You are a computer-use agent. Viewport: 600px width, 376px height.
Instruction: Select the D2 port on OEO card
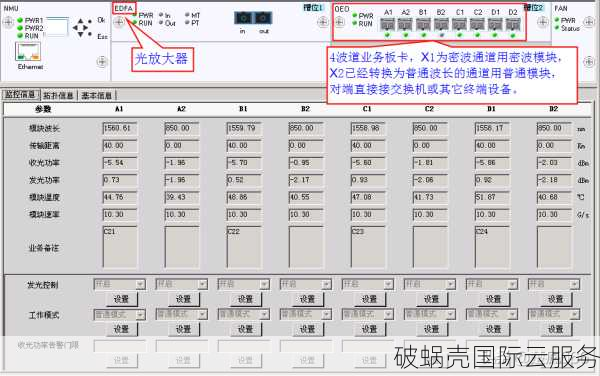513,25
